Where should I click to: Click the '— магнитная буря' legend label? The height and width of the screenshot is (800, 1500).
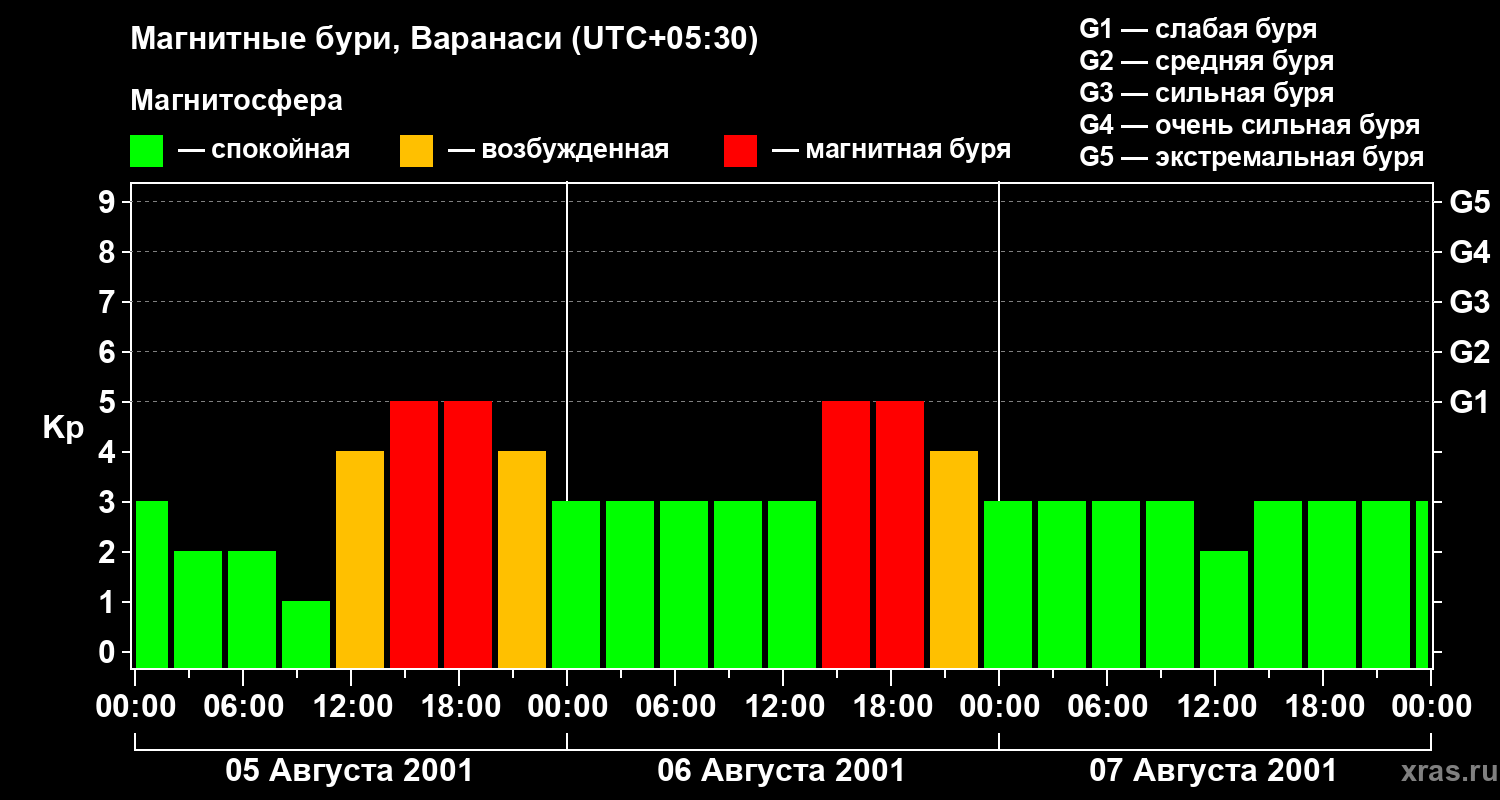coord(891,150)
